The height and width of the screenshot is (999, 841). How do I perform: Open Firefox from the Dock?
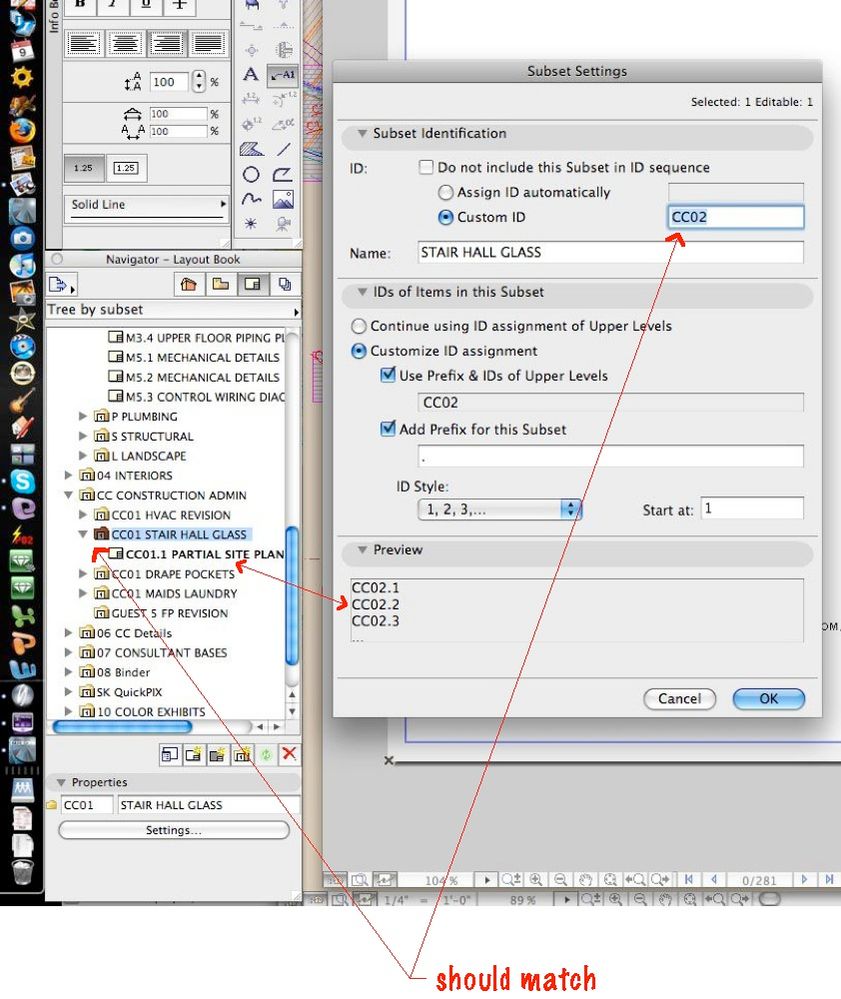pyautogui.click(x=22, y=130)
